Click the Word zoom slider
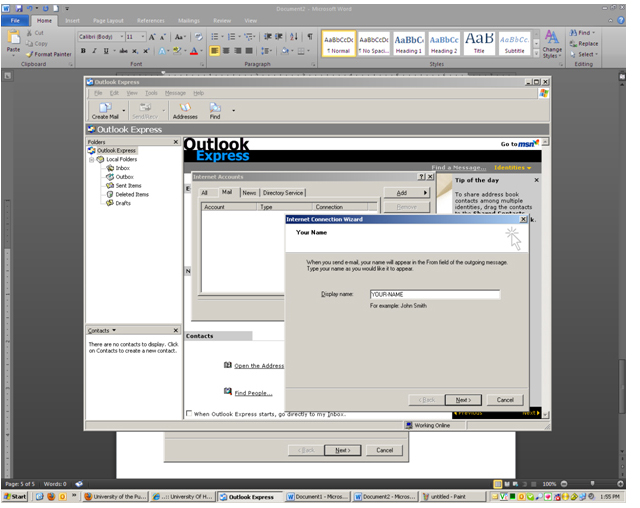The width and height of the screenshot is (640, 508). point(592,484)
